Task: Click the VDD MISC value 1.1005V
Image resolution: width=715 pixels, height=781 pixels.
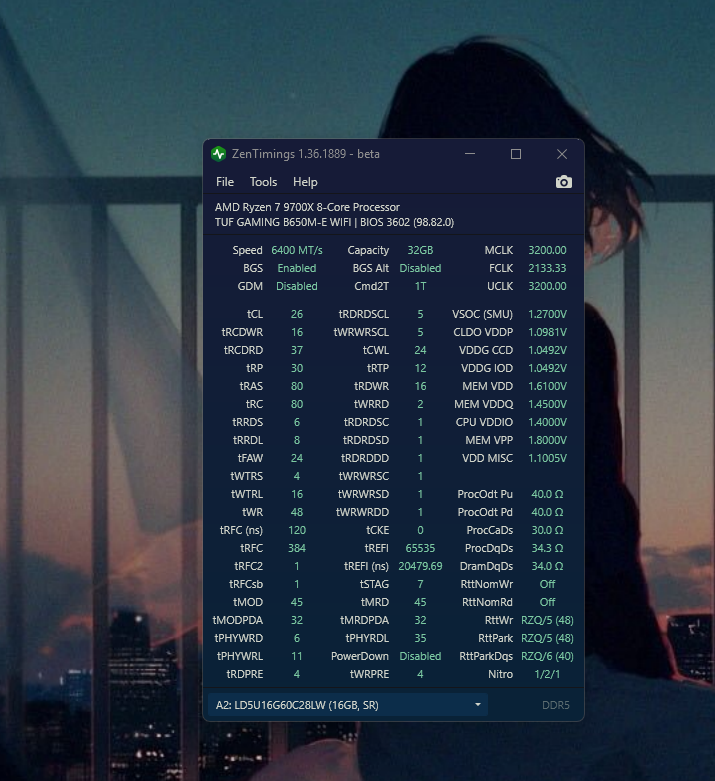Action: pyautogui.click(x=547, y=457)
